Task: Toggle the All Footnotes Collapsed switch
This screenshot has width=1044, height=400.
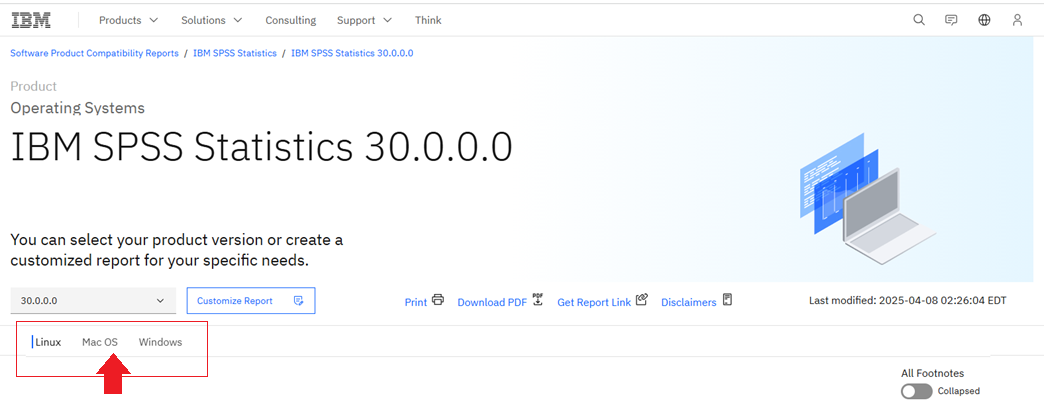Action: (x=916, y=391)
